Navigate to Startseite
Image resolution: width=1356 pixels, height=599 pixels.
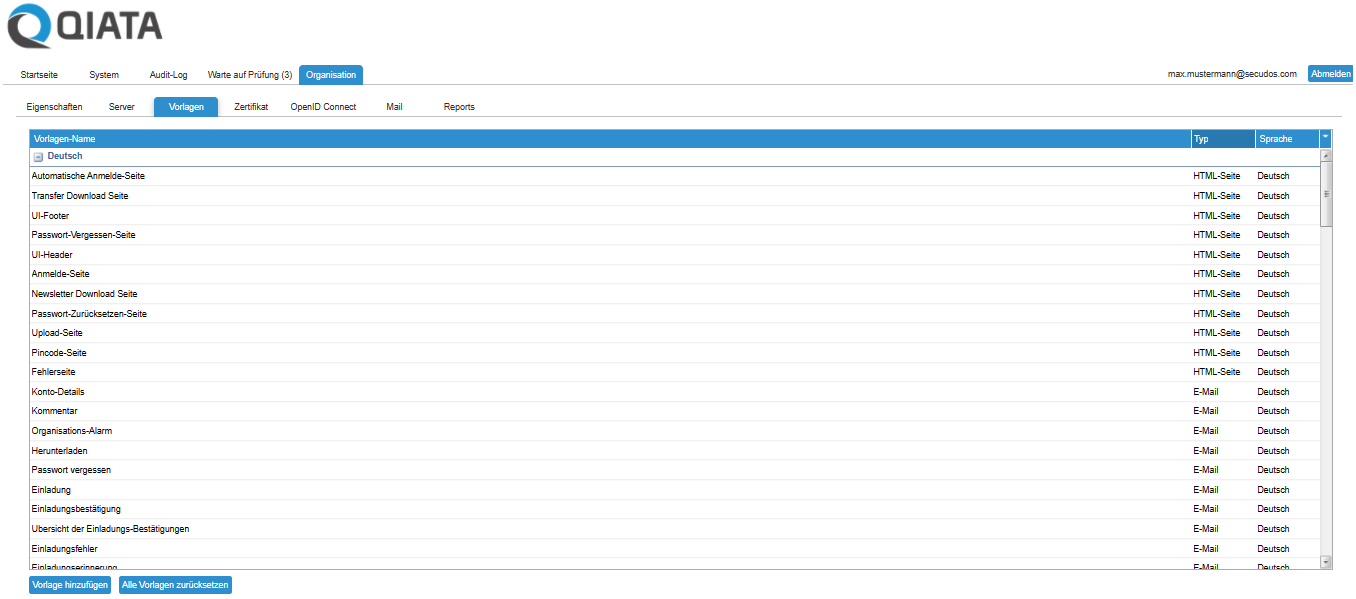pos(40,74)
